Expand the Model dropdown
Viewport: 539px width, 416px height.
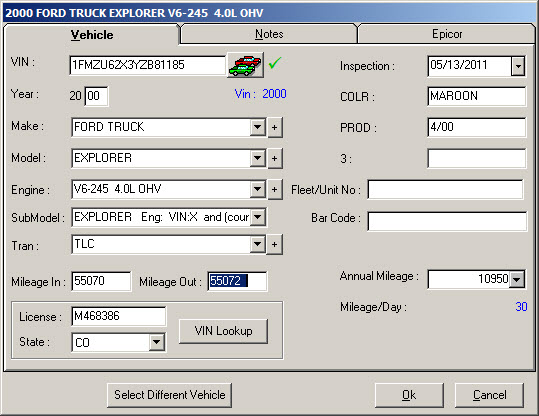tap(257, 158)
